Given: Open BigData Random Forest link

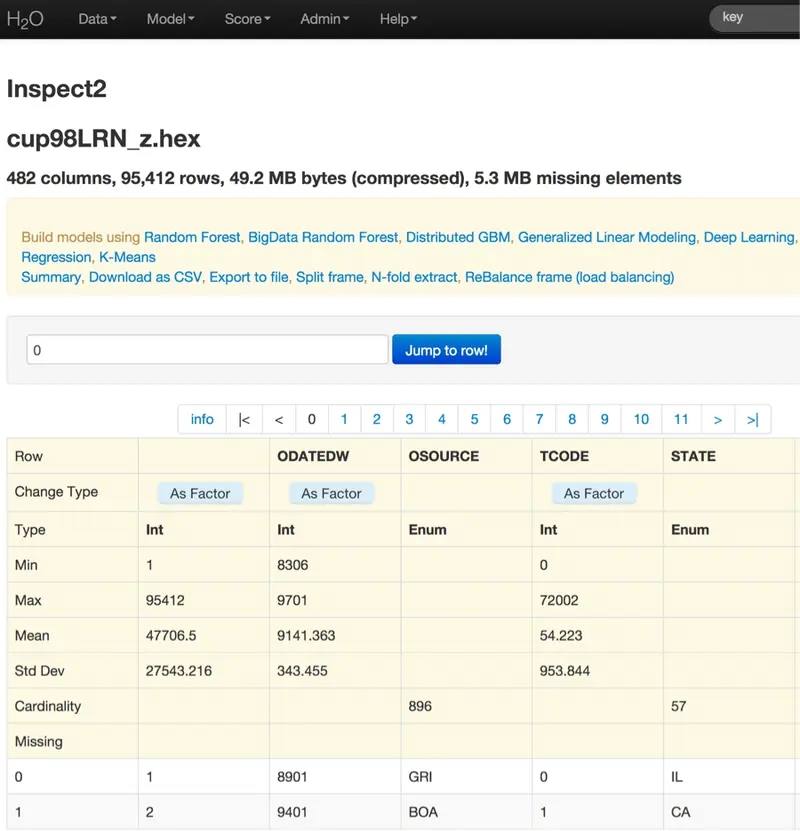Looking at the screenshot, I should coord(323,237).
